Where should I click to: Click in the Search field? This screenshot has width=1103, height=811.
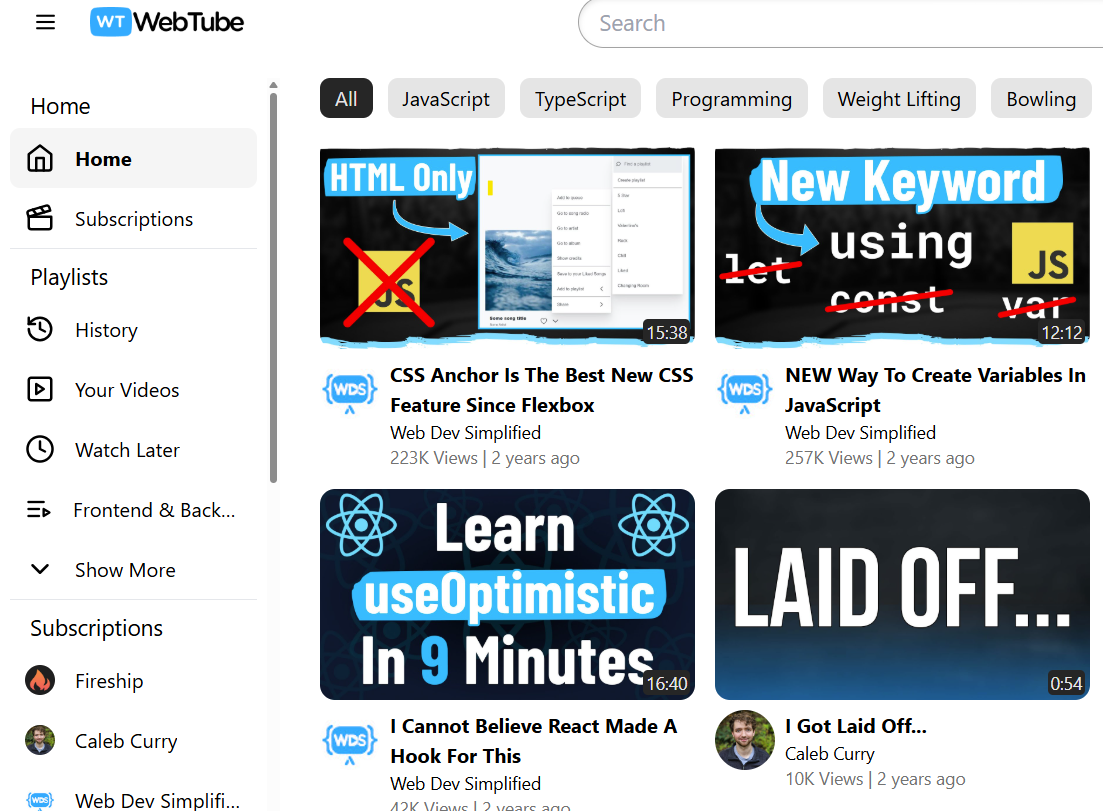tap(841, 23)
